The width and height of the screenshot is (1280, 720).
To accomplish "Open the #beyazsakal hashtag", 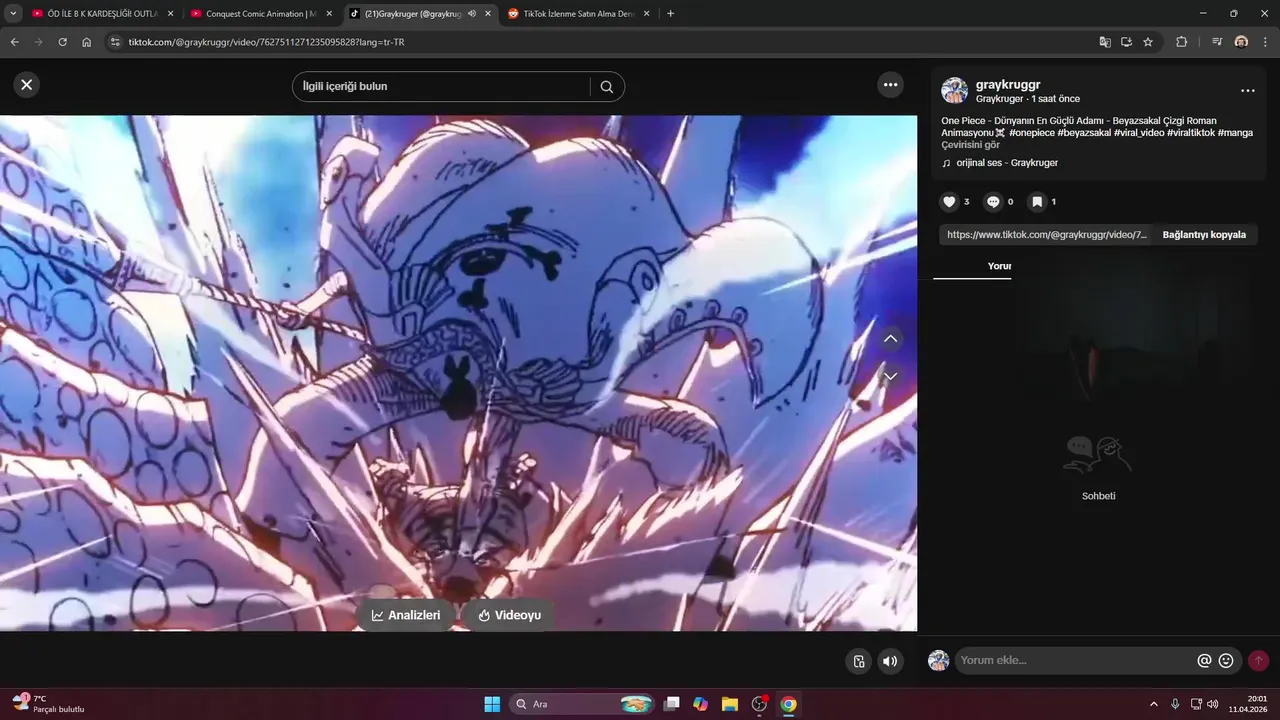I will [x=1084, y=133].
